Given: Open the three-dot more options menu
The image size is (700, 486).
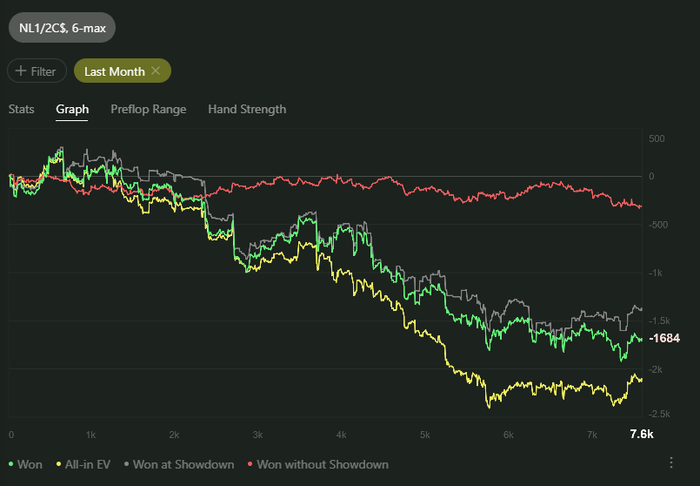Looking at the screenshot, I should (x=671, y=462).
